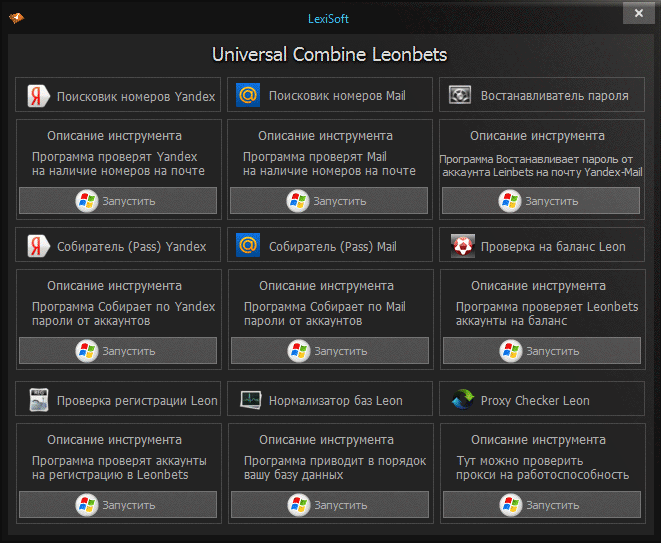The width and height of the screenshot is (661, 543).
Task: Click the LexiSoft app icon in title bar
Action: tap(16, 18)
